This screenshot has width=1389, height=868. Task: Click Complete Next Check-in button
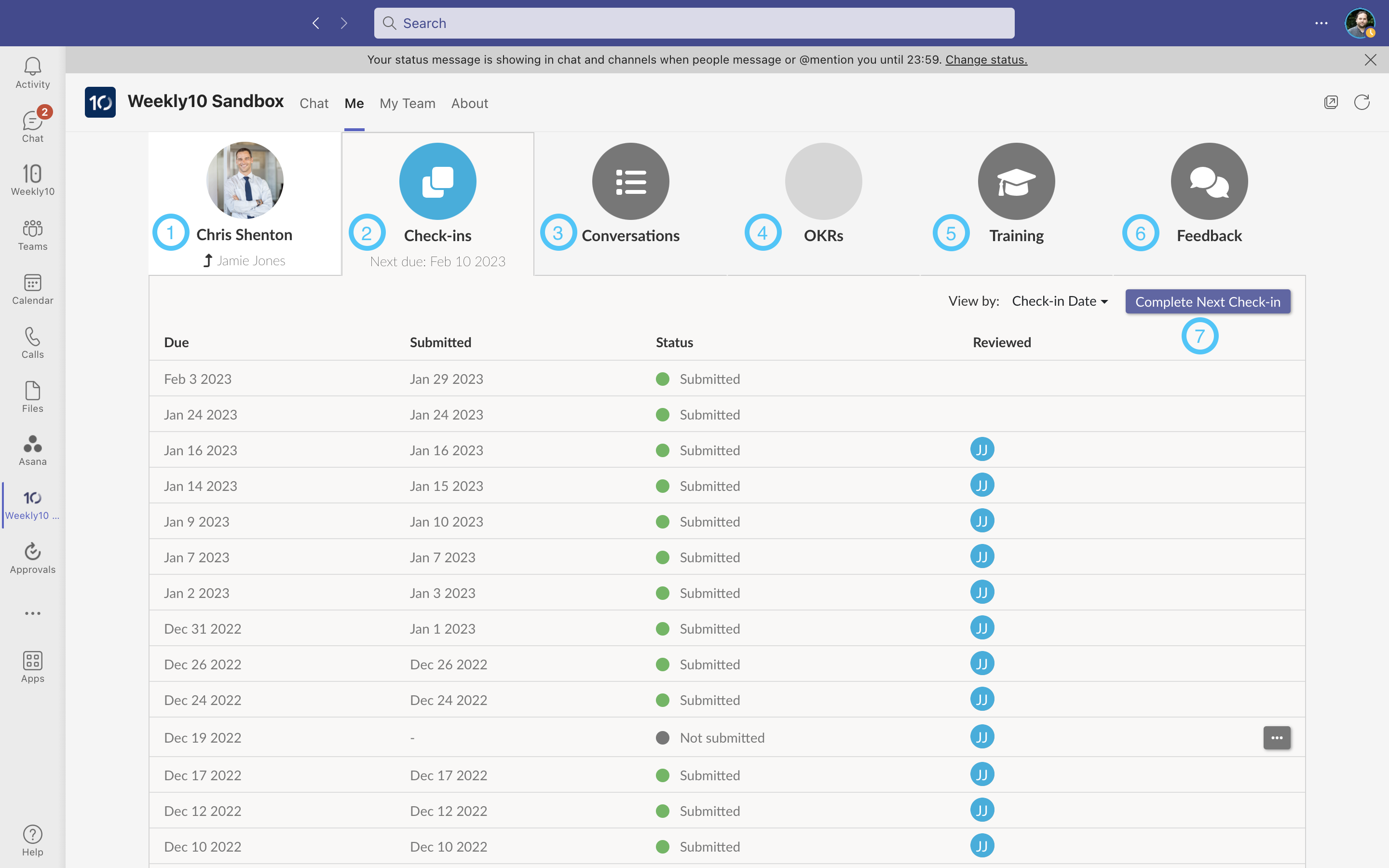tap(1207, 301)
